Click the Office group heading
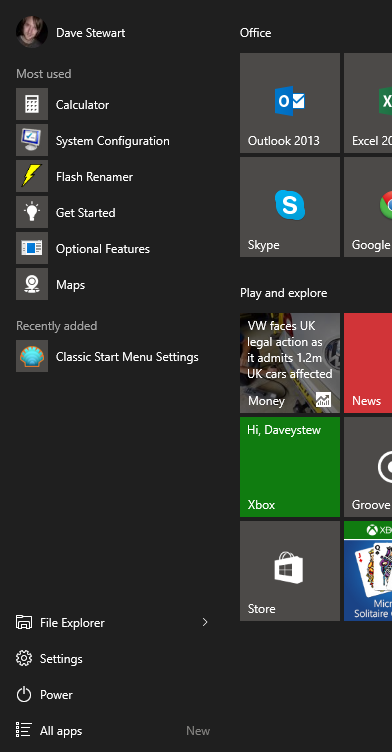392x752 pixels. [255, 33]
